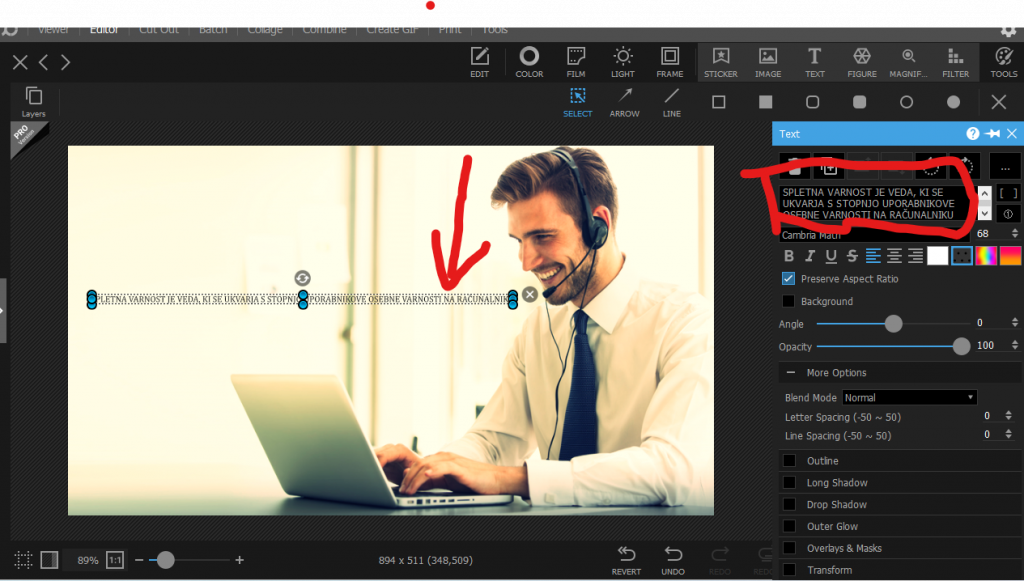Adjust the Angle value stepper
The width and height of the screenshot is (1024, 581).
pyautogui.click(x=1014, y=322)
